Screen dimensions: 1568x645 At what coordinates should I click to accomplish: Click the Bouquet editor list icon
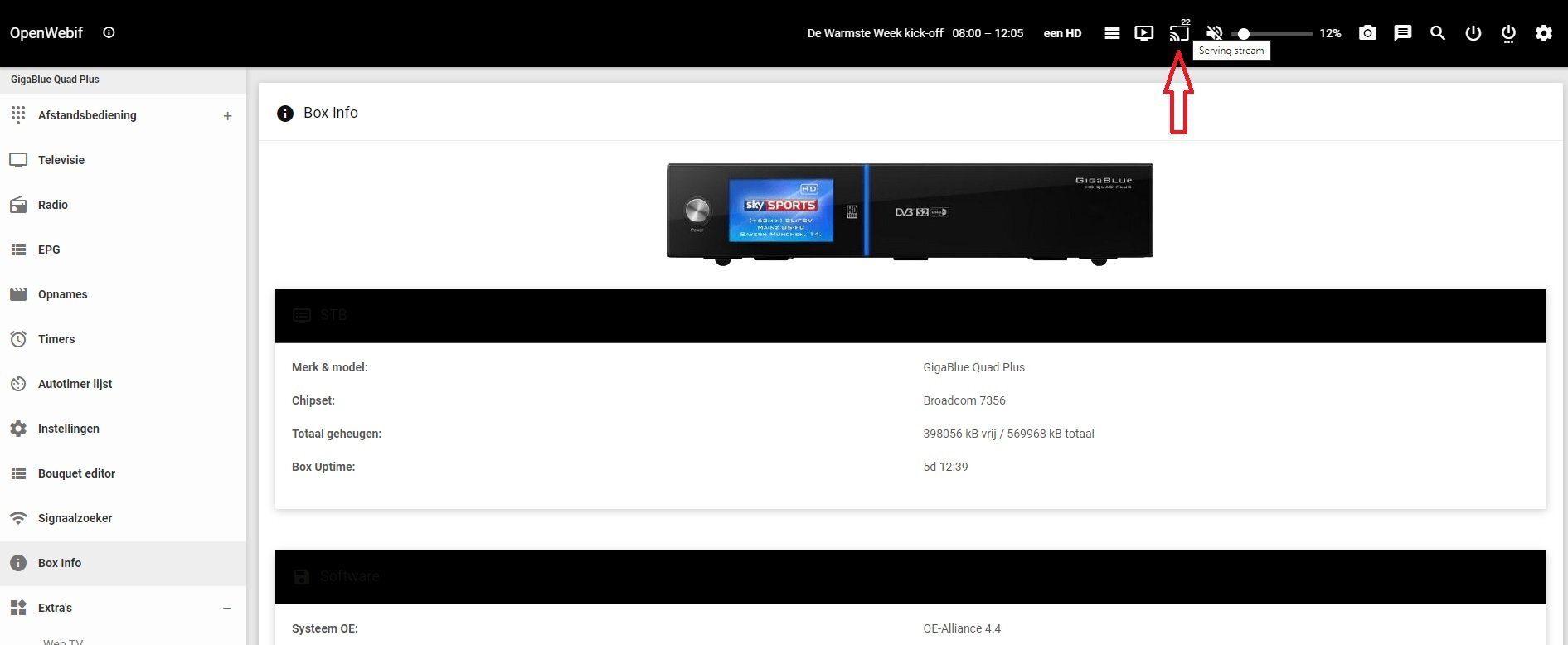click(18, 473)
